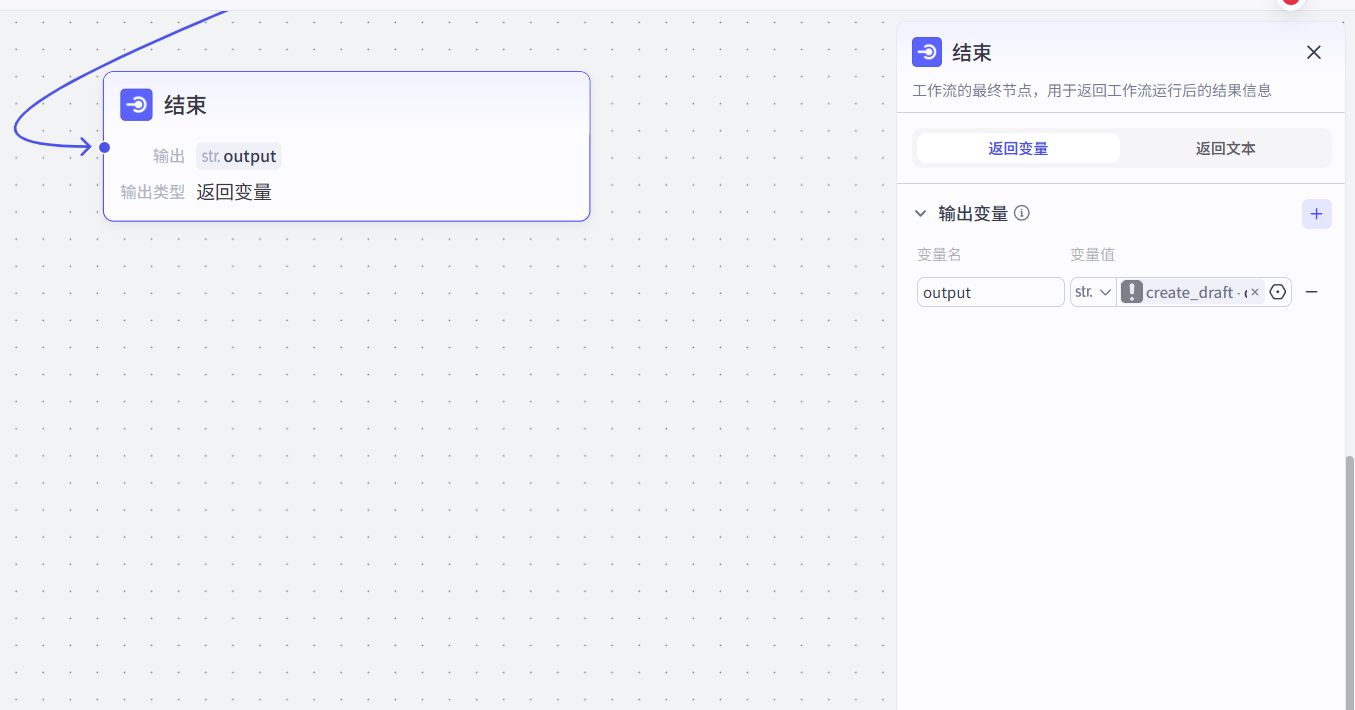Viewport: 1355px width, 710px height.
Task: Click the create_draft variable value tag
Action: pos(1190,292)
